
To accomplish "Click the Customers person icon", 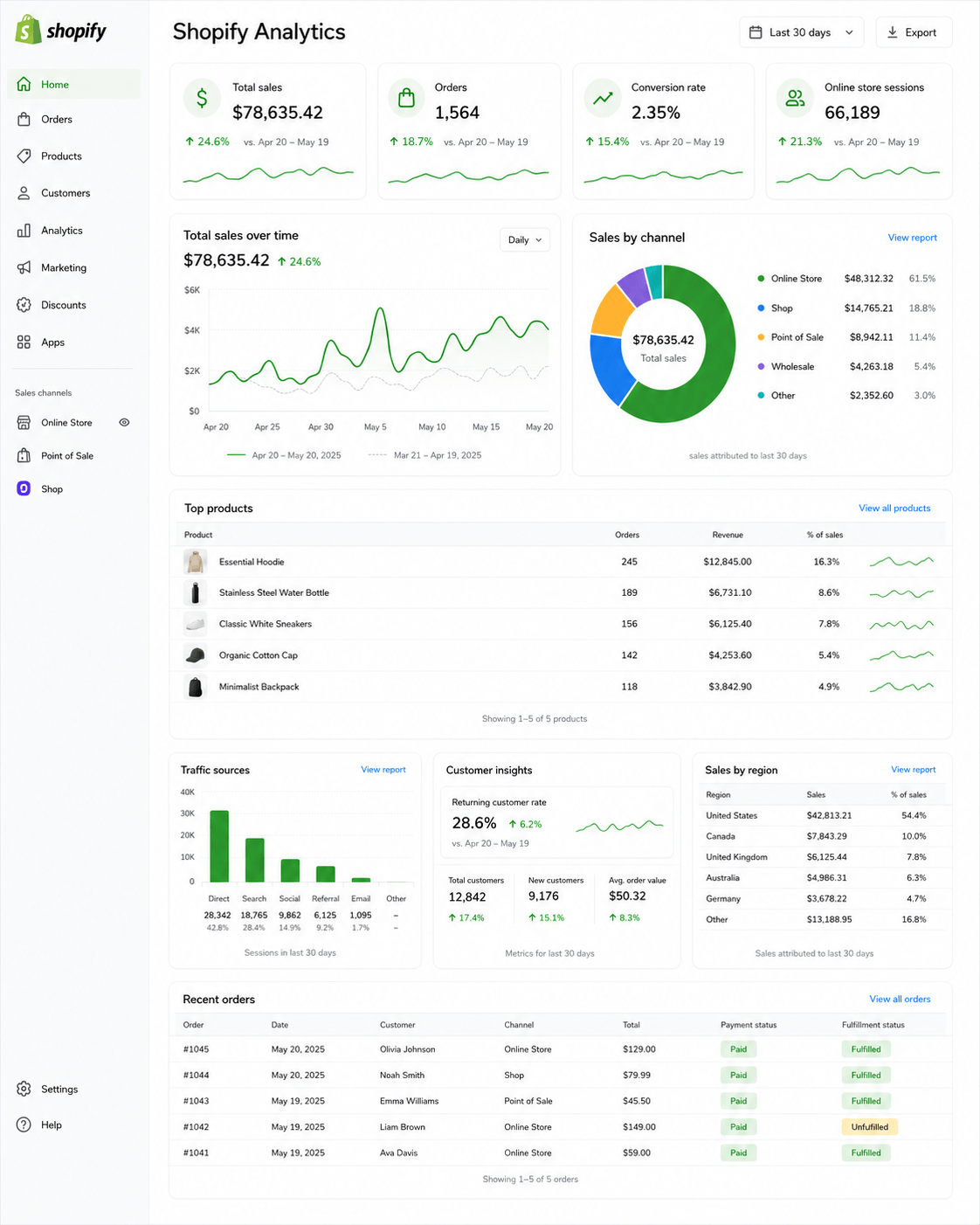I will (x=24, y=193).
